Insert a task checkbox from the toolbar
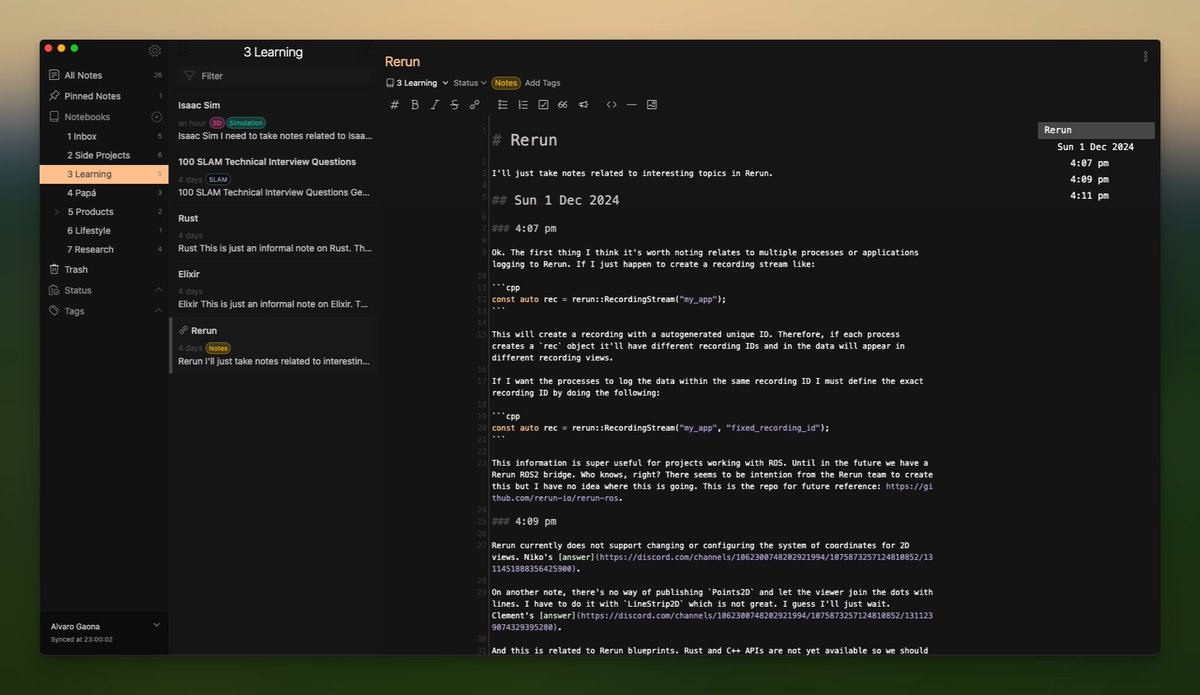1200x695 pixels. pyautogui.click(x=543, y=104)
